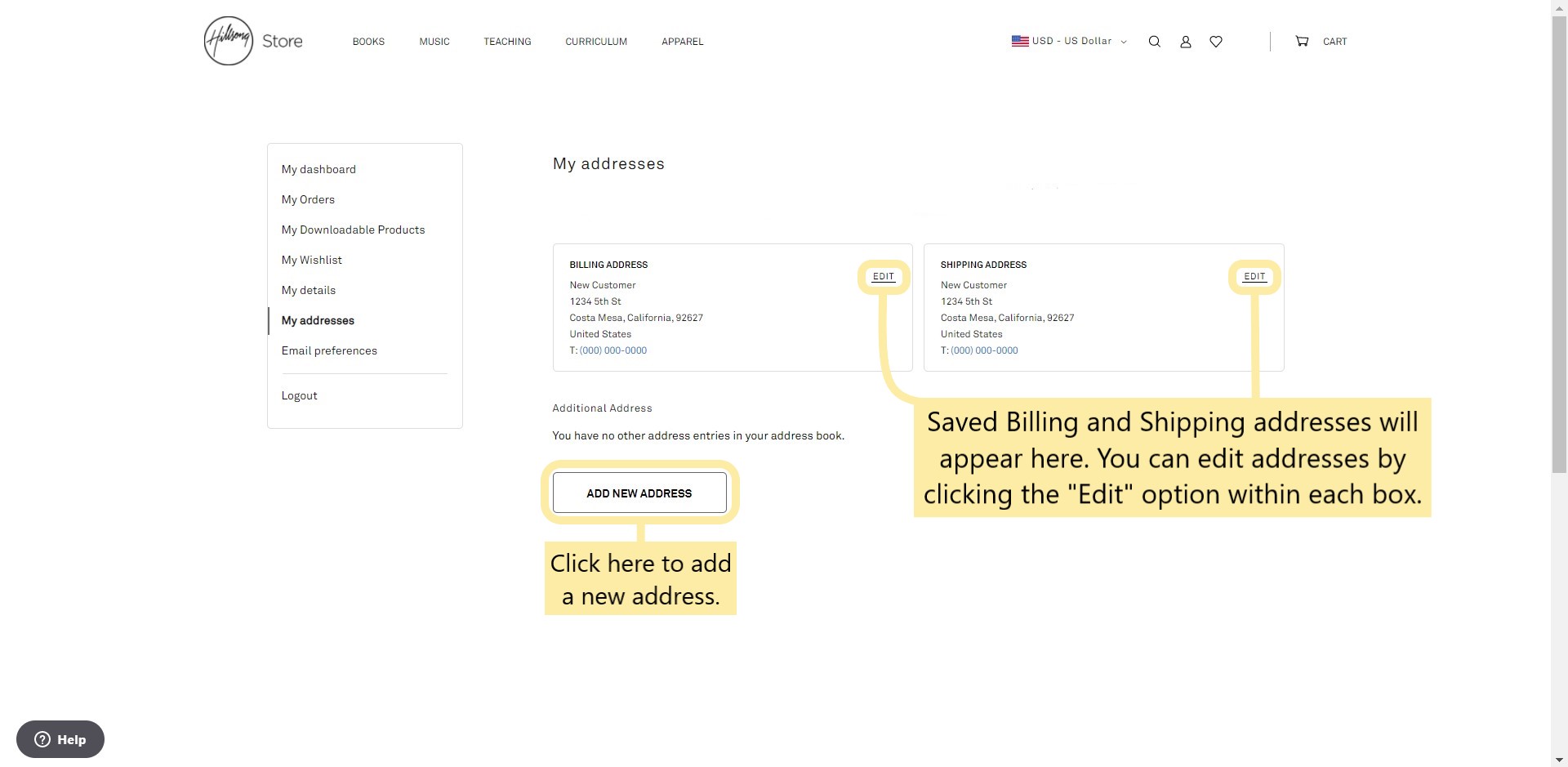Edit the billing address
The width and height of the screenshot is (1568, 767).
click(884, 277)
